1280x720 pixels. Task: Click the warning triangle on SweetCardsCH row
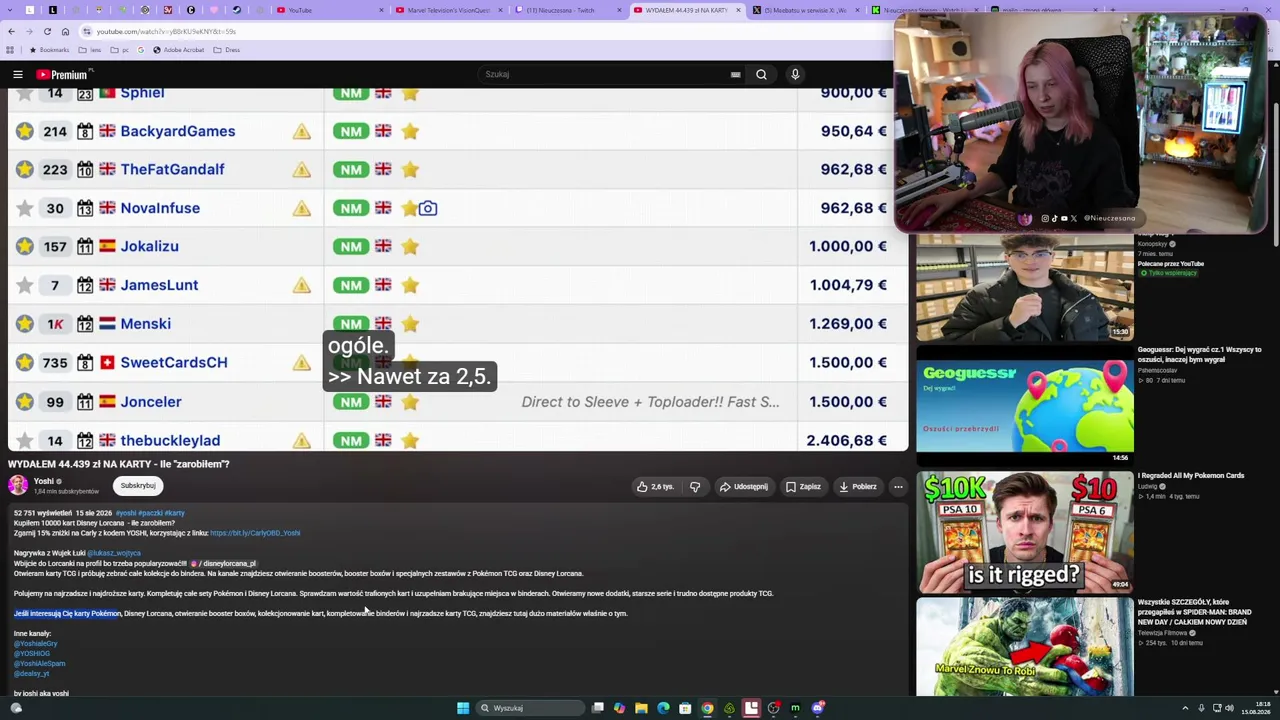pyautogui.click(x=301, y=362)
